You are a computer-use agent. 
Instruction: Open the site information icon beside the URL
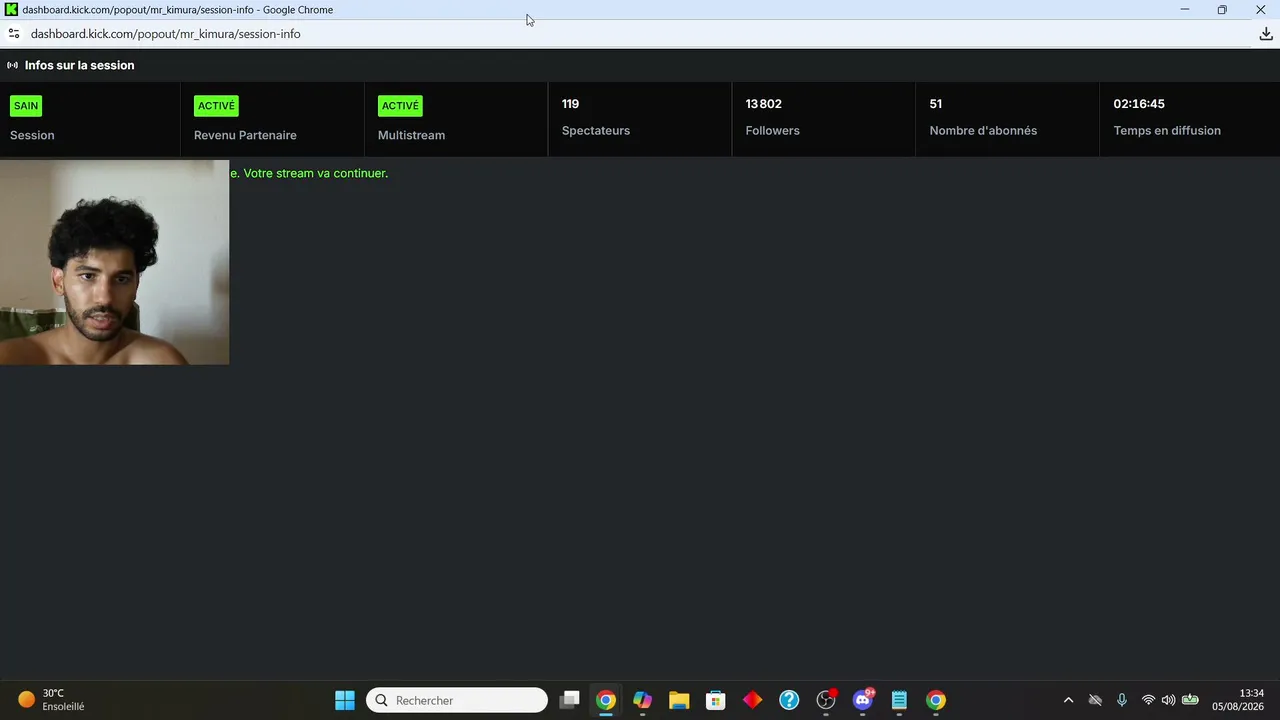pyautogui.click(x=14, y=34)
